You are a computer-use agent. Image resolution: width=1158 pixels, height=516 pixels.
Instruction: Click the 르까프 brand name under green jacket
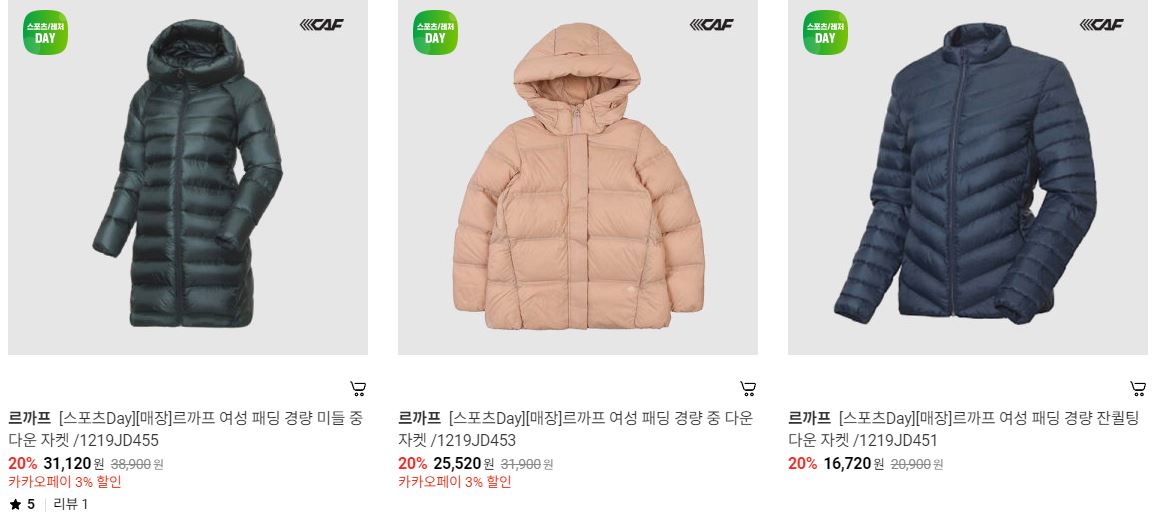point(30,419)
